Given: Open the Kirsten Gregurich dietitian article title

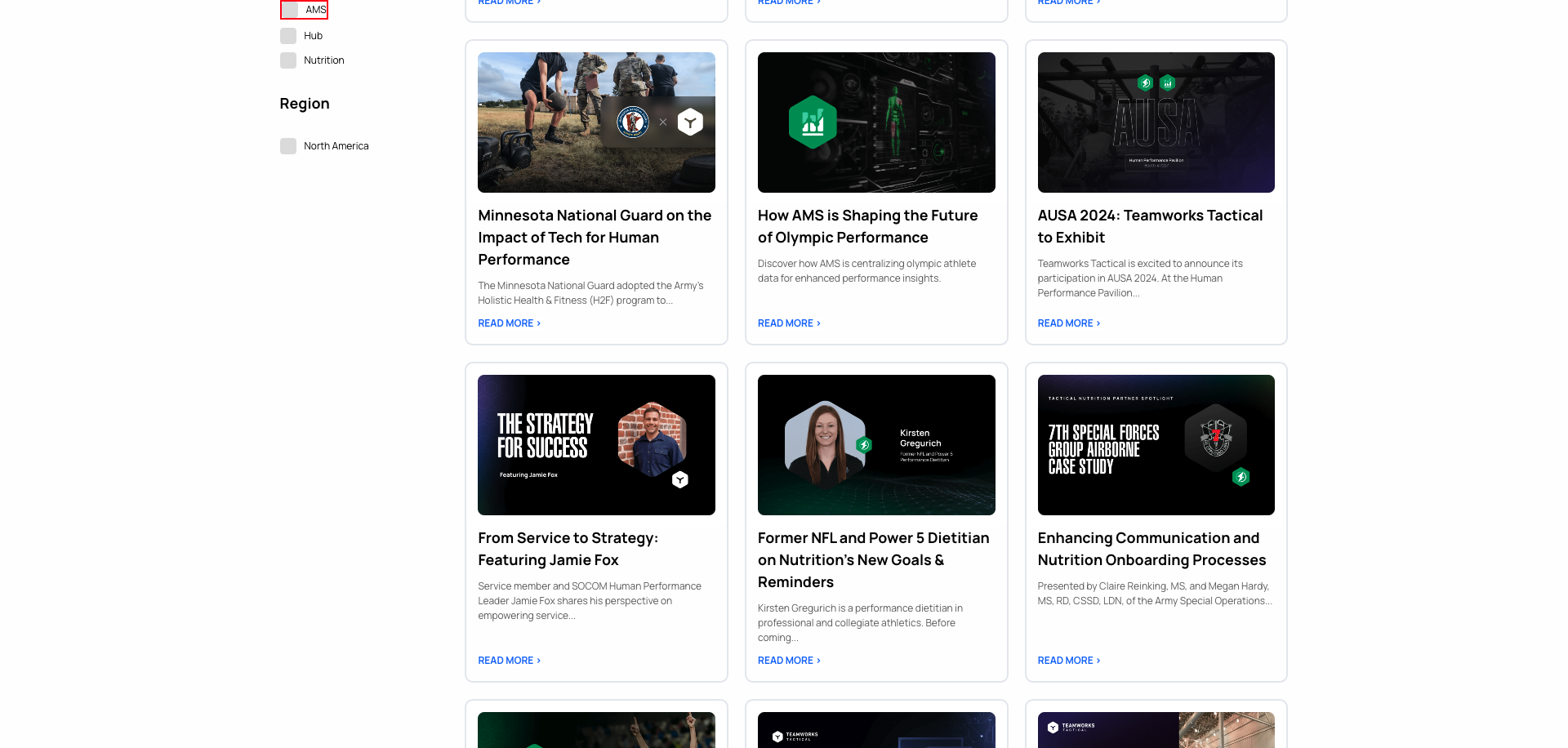Looking at the screenshot, I should (x=873, y=559).
